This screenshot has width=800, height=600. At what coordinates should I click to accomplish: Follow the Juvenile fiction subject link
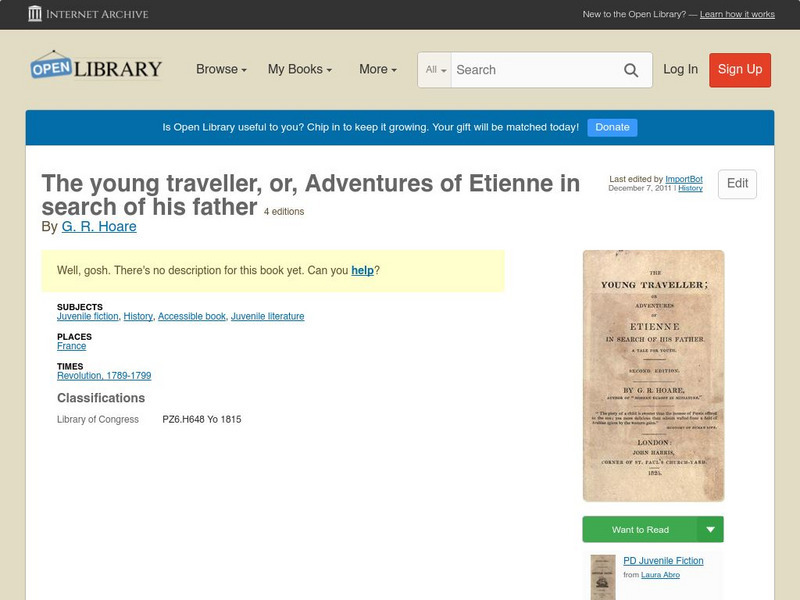pos(88,316)
